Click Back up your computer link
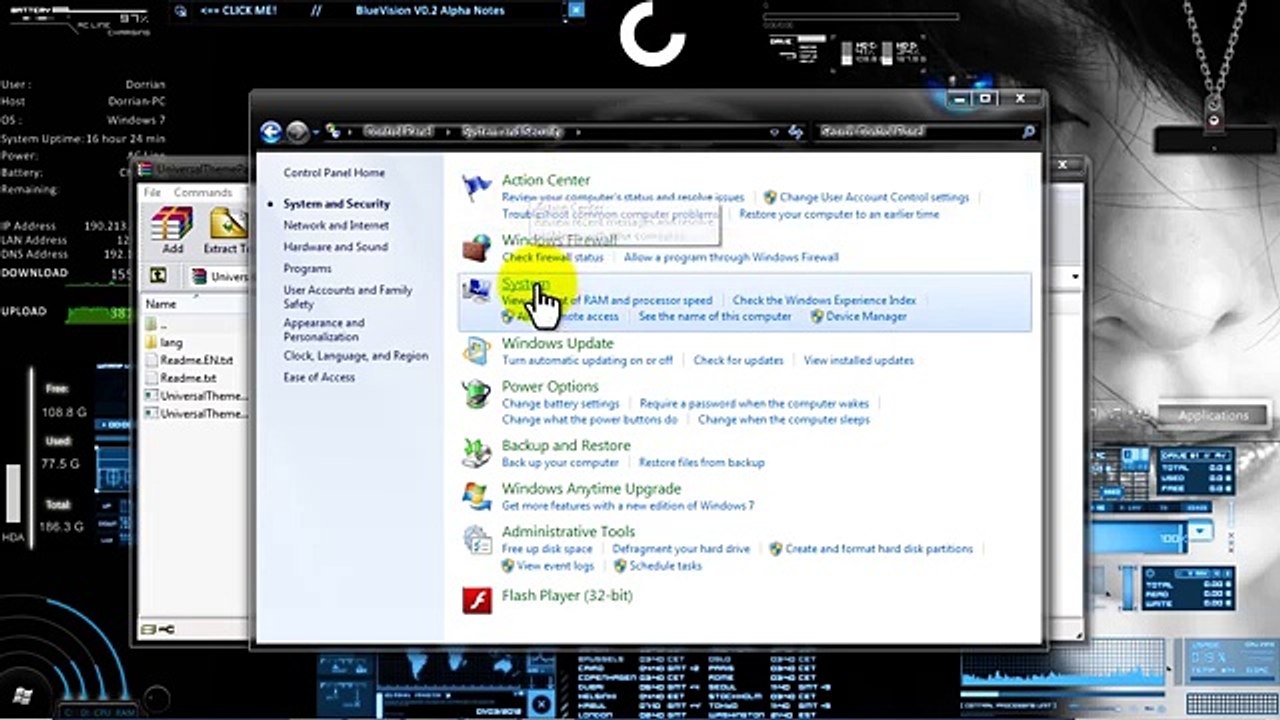This screenshot has height=720, width=1280. click(560, 463)
